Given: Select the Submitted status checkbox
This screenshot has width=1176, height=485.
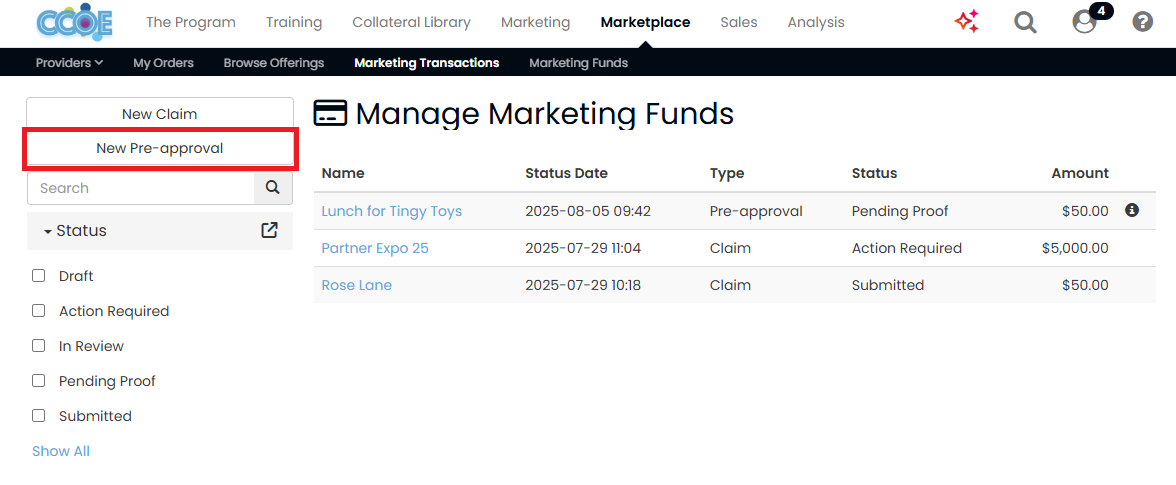Looking at the screenshot, I should coord(38,416).
